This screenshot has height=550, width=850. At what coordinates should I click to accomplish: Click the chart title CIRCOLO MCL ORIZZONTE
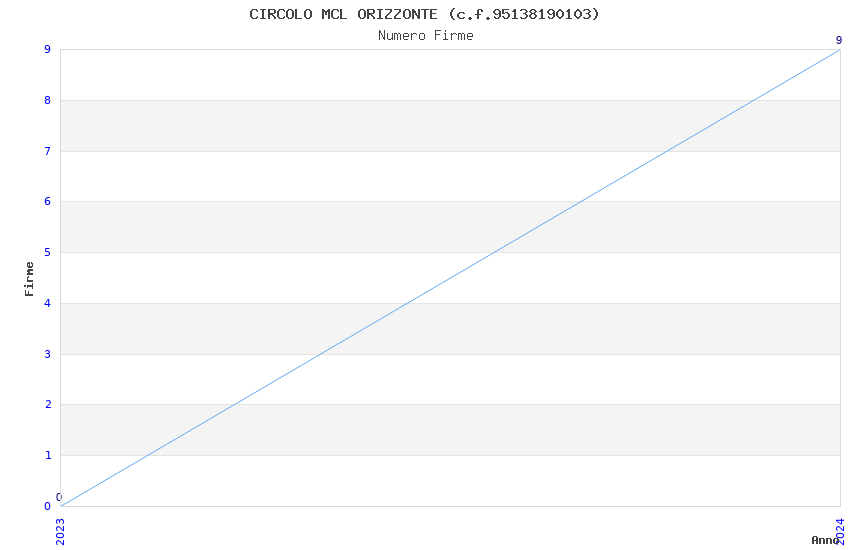[x=425, y=14]
